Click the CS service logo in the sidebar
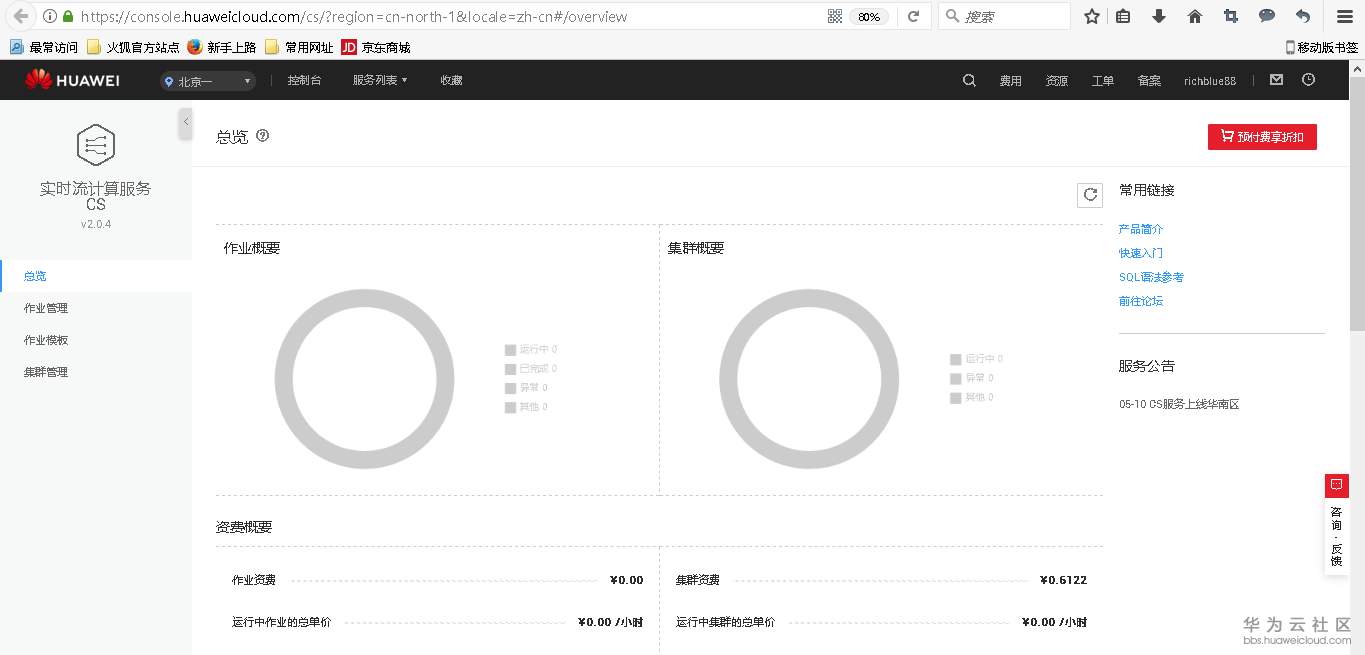The width and height of the screenshot is (1365, 655). pos(95,144)
